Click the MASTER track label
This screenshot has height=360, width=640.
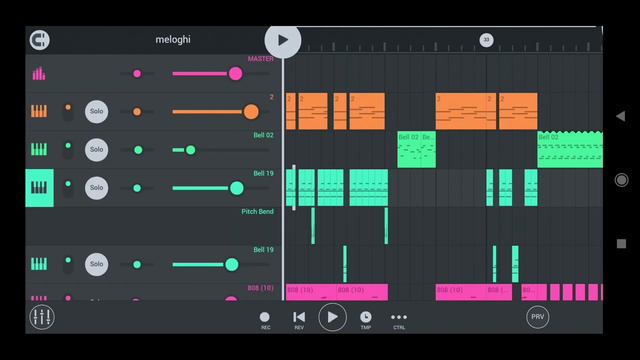pos(260,59)
